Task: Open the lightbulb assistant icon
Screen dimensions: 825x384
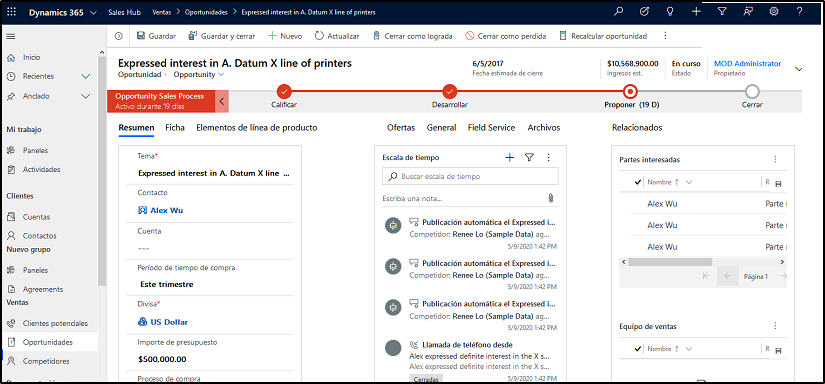Action: point(670,12)
